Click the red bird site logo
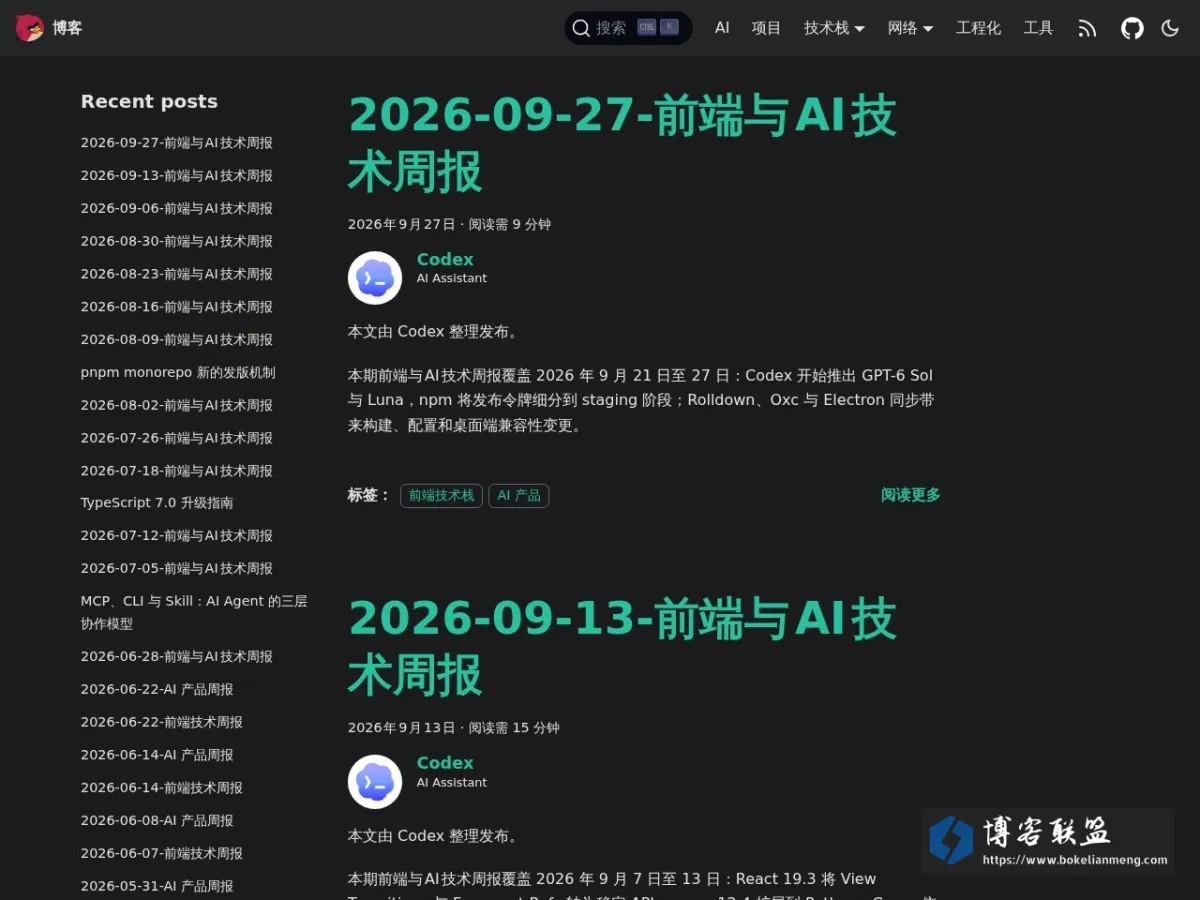Viewport: 1200px width, 900px height. tap(30, 28)
